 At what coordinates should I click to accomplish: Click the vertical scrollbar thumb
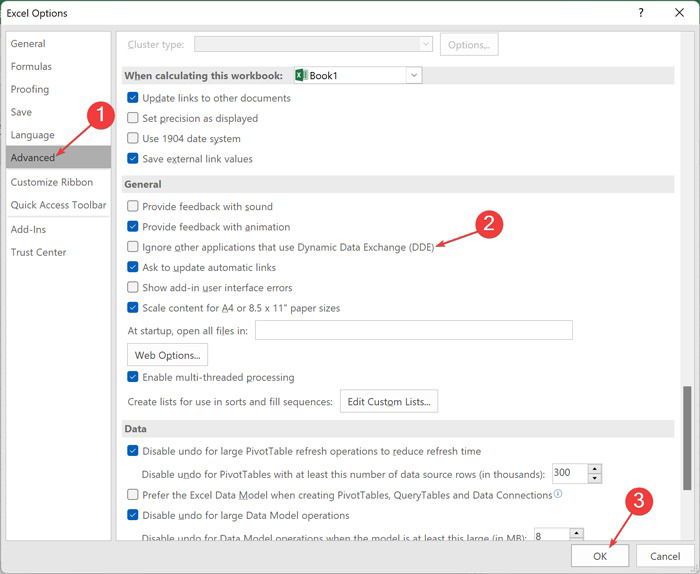coord(687,438)
